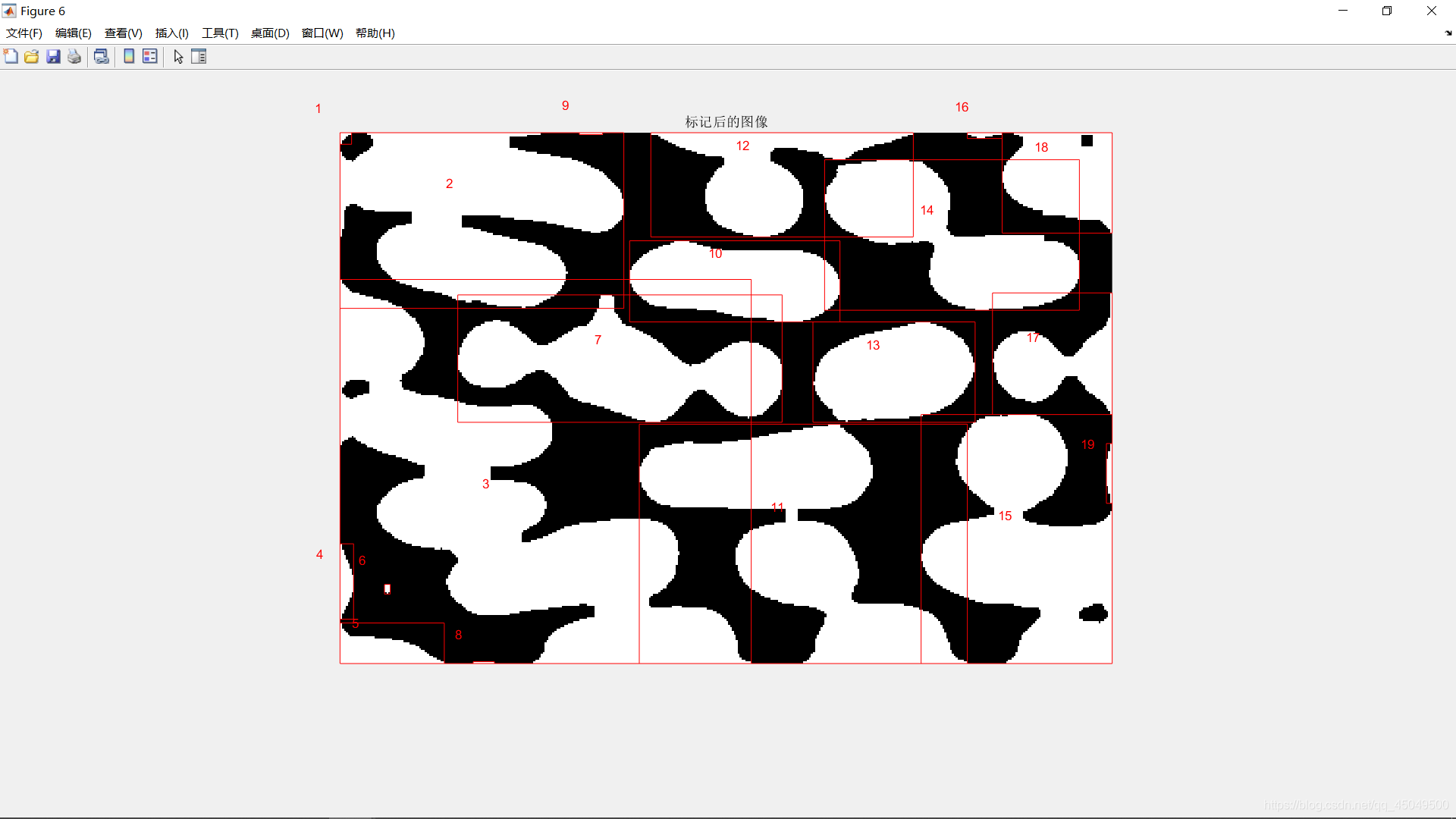This screenshot has height=819, width=1456.
Task: Print the figure using printer icon
Action: pos(74,56)
